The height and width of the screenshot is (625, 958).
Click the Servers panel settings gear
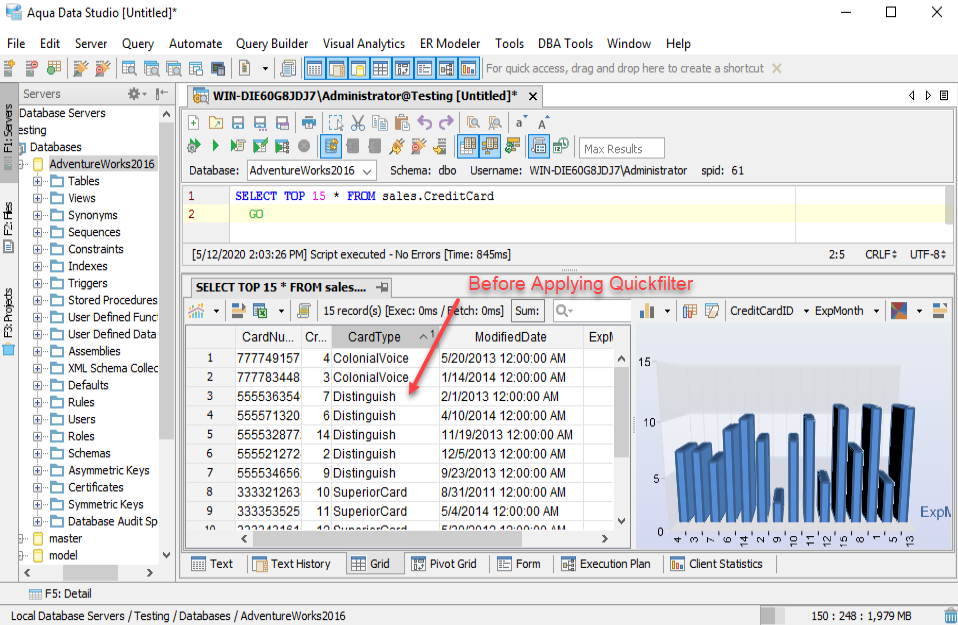tap(134, 94)
